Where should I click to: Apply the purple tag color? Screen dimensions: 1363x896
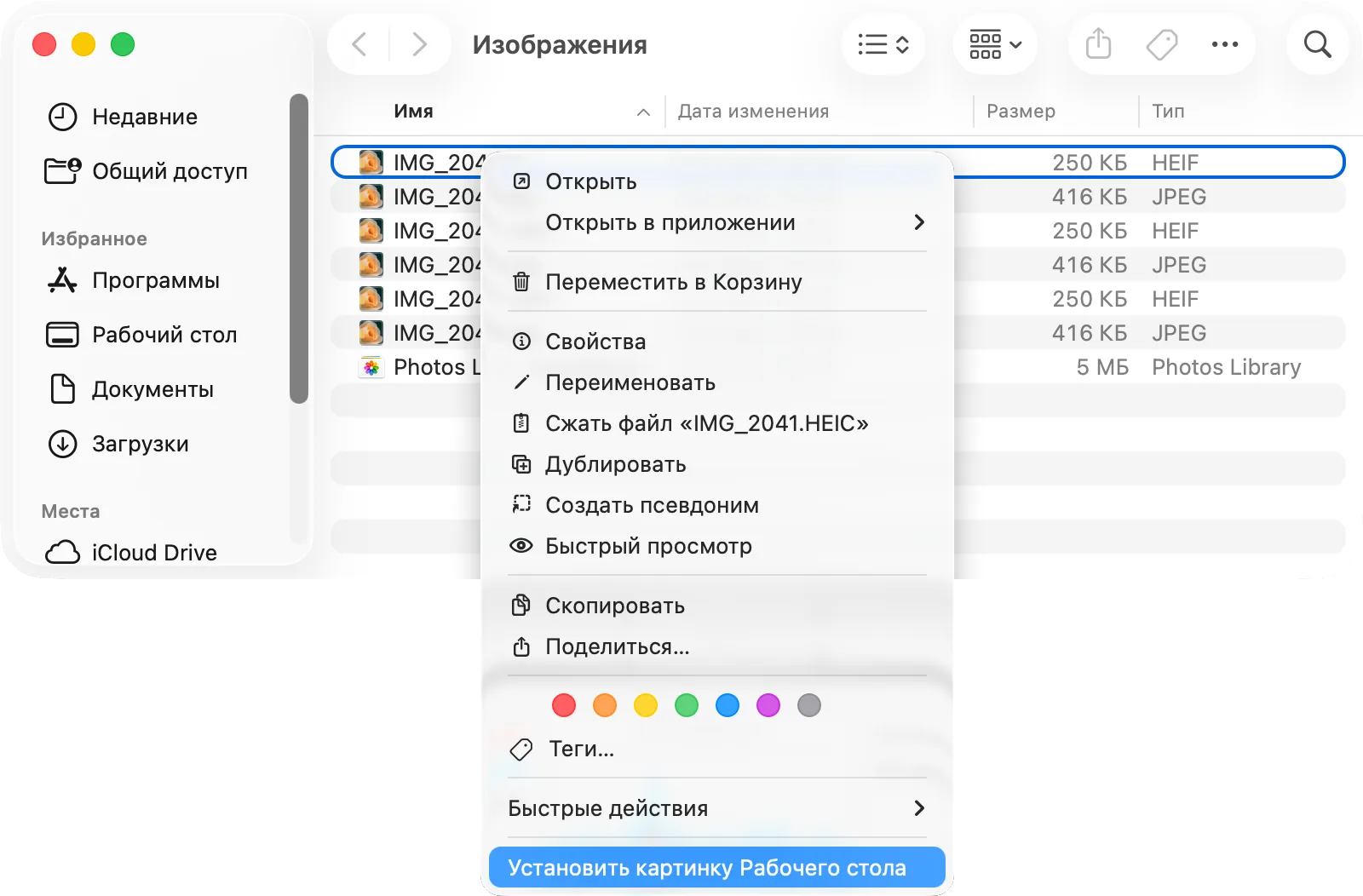point(768,705)
